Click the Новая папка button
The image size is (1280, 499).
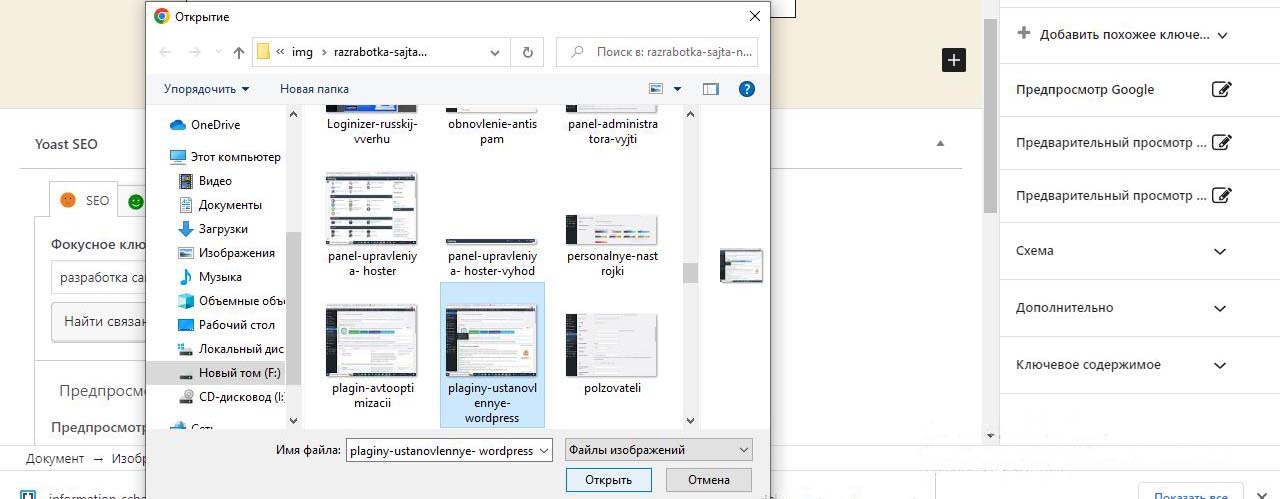[x=314, y=89]
